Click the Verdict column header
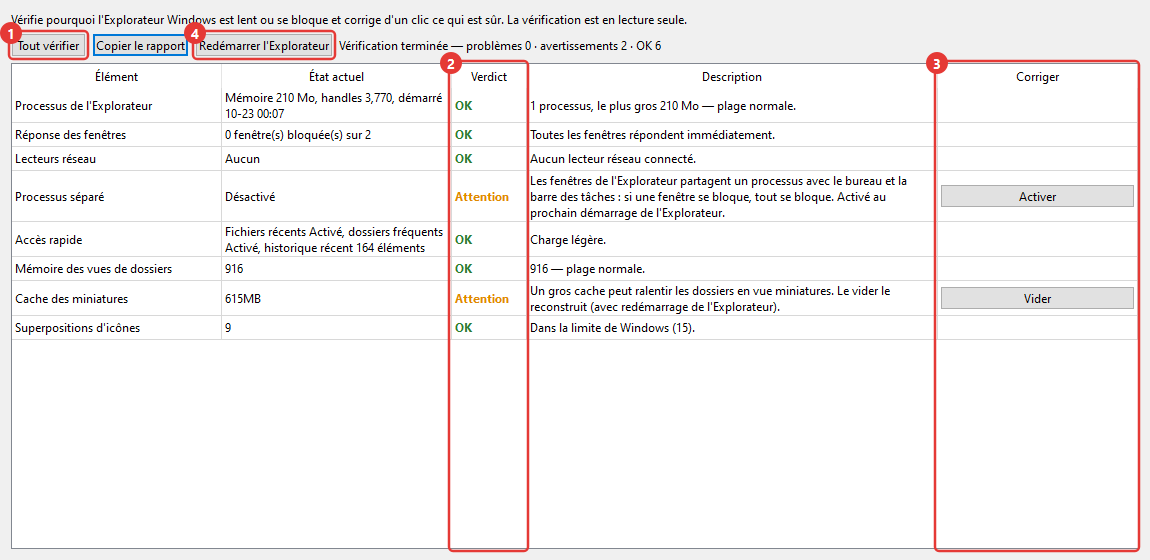 [x=488, y=76]
